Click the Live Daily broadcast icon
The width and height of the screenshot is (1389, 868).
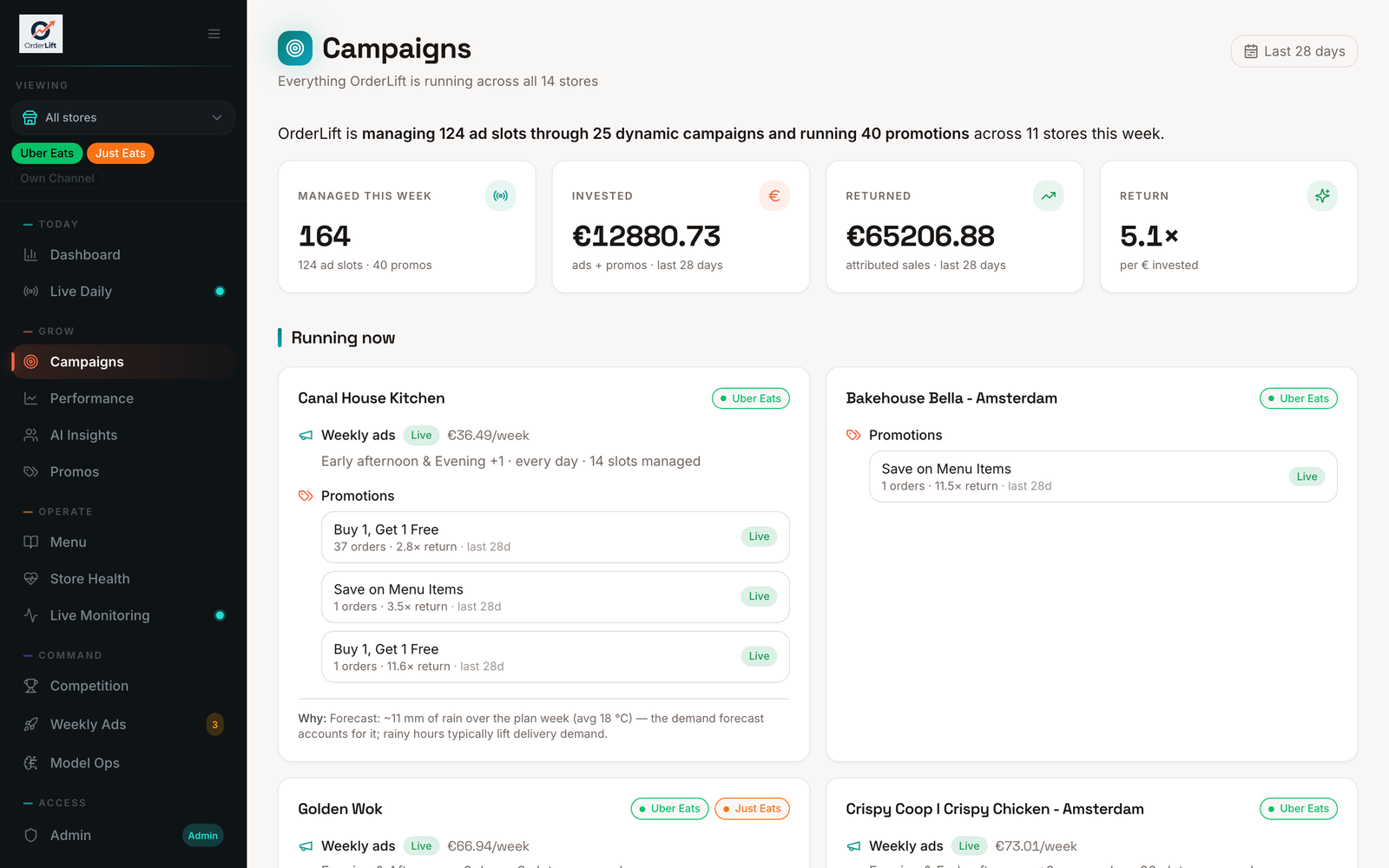pos(30,292)
